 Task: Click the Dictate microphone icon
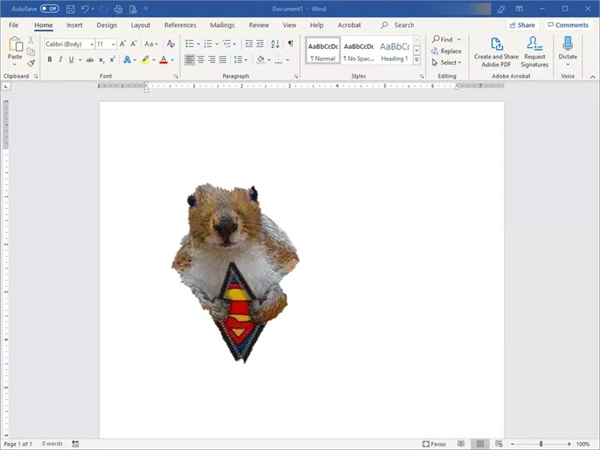pyautogui.click(x=568, y=44)
